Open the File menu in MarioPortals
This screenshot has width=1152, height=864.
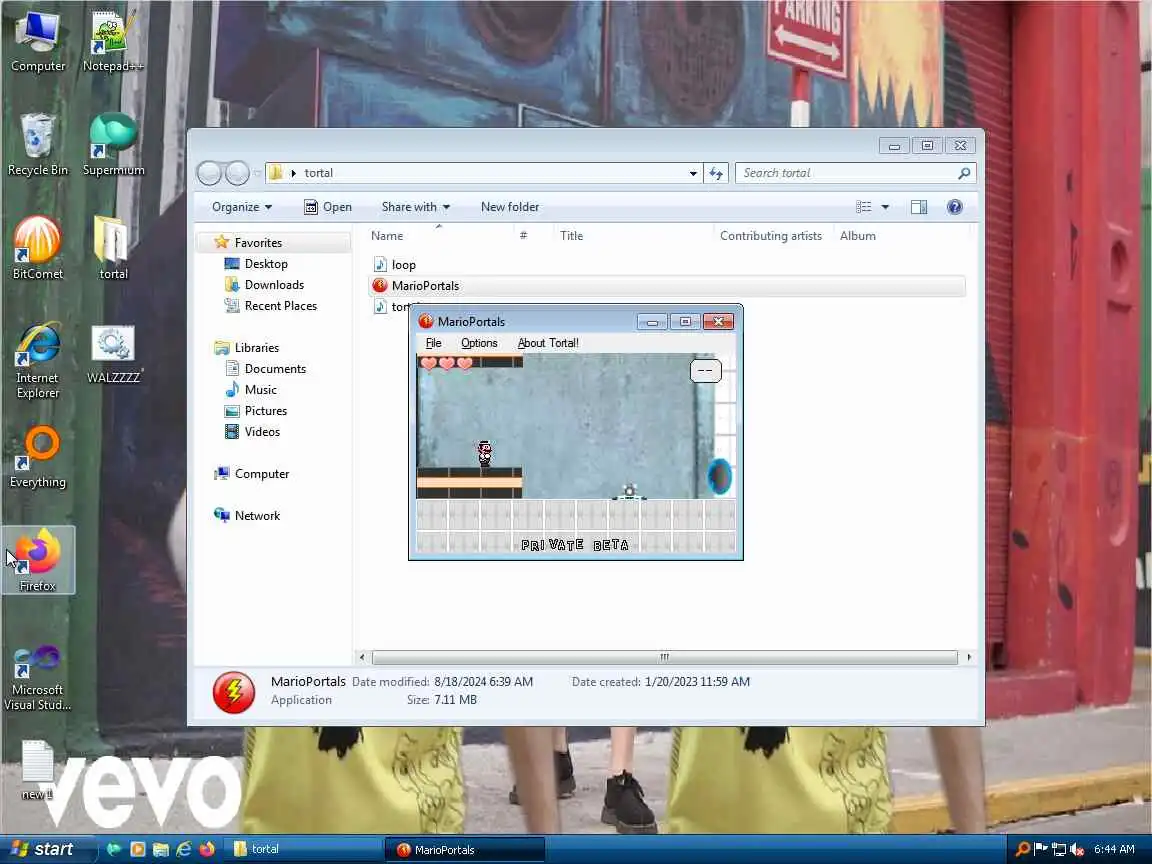tap(433, 343)
